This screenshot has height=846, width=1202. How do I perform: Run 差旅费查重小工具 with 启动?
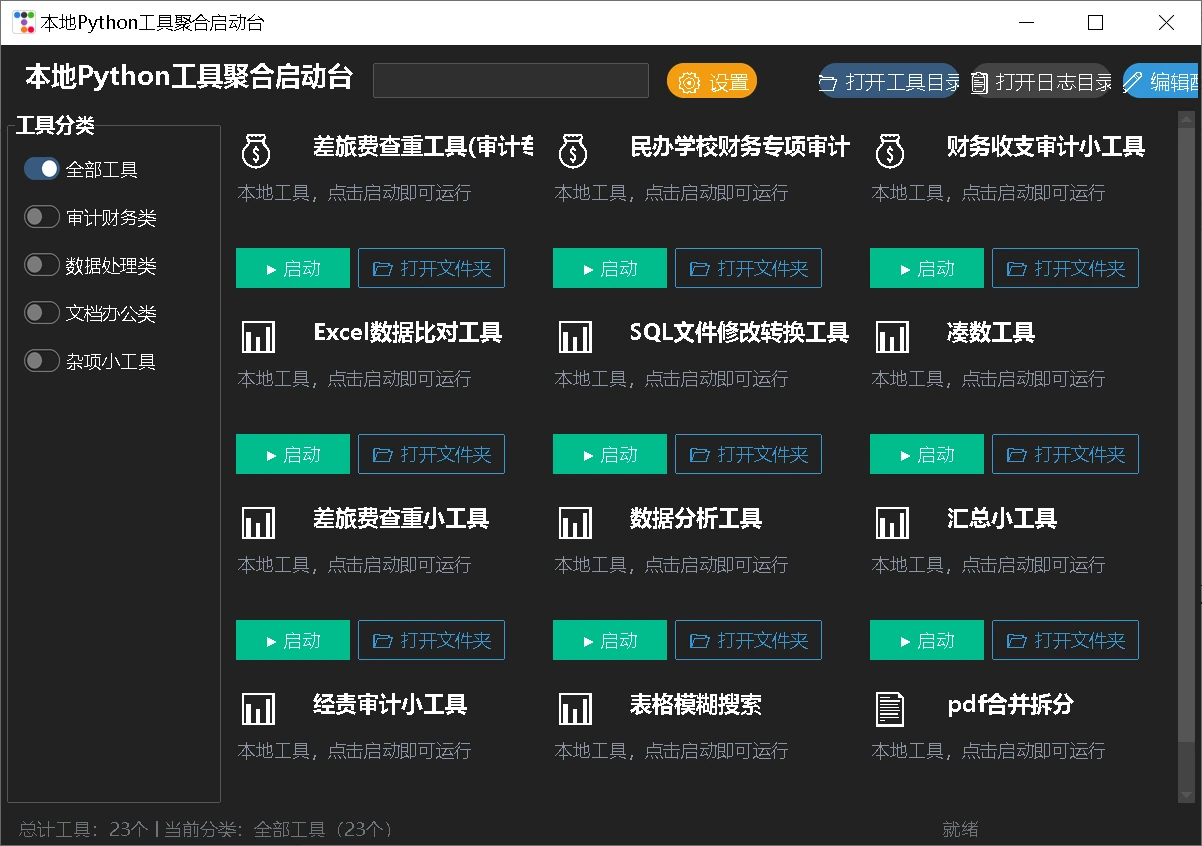pyautogui.click(x=293, y=640)
